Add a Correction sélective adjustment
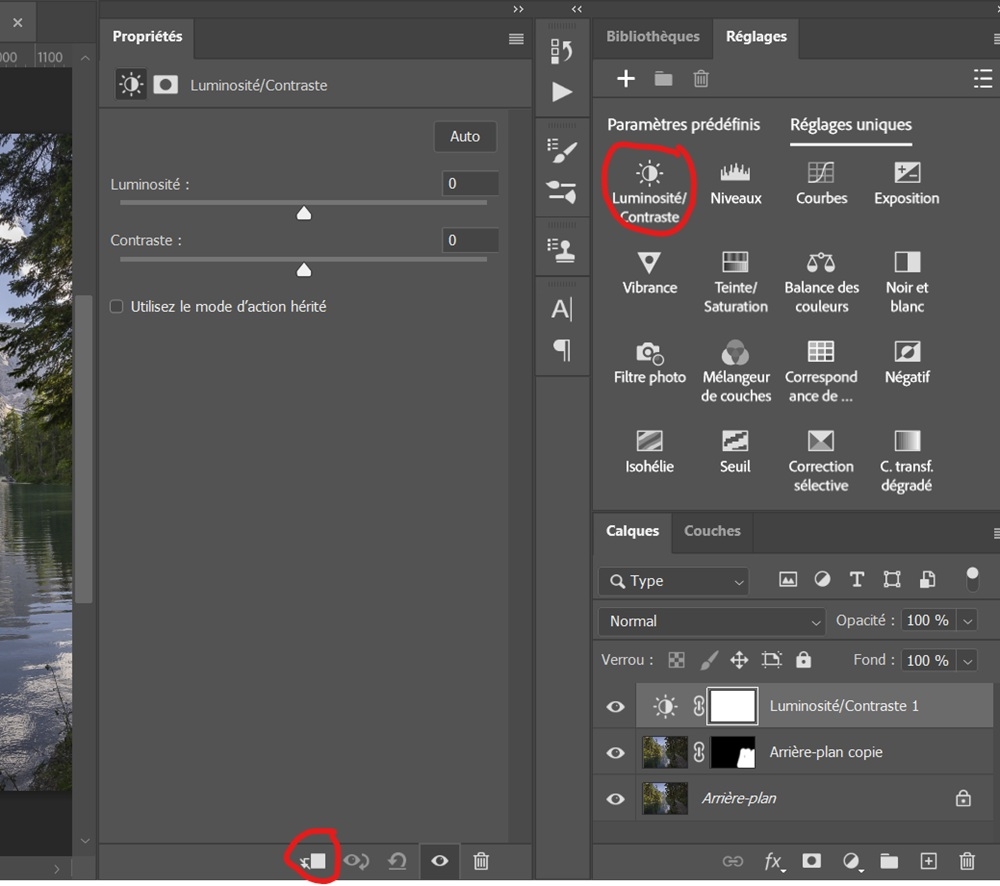Screen dimensions: 1000x886 821,462
